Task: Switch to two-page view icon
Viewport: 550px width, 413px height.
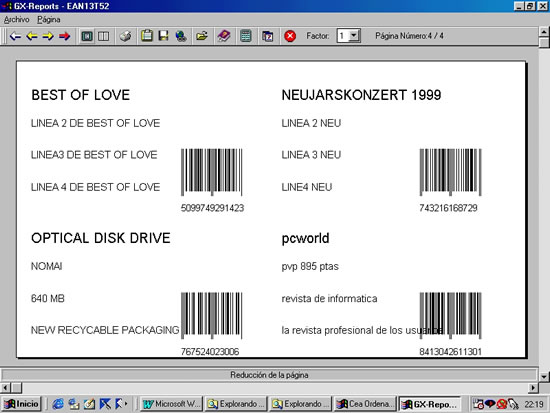Action: click(x=103, y=36)
